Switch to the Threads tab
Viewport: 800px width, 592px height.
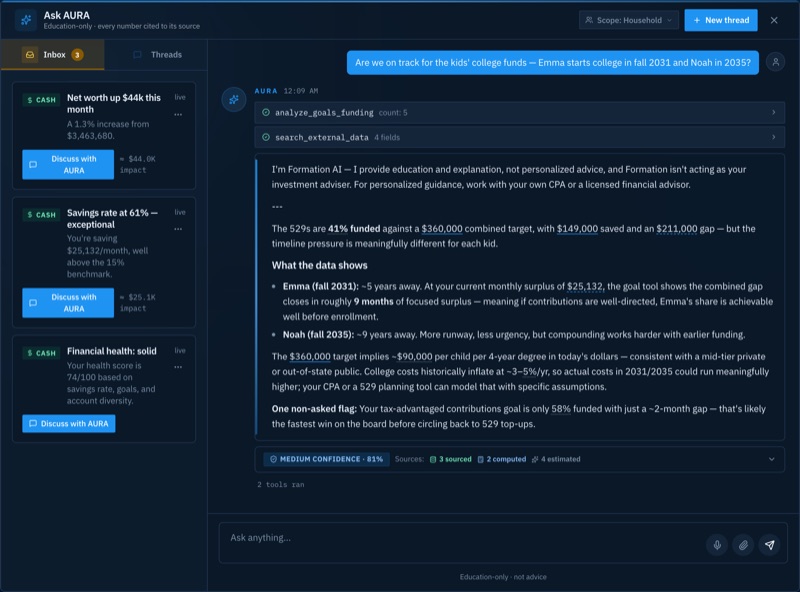(x=157, y=55)
